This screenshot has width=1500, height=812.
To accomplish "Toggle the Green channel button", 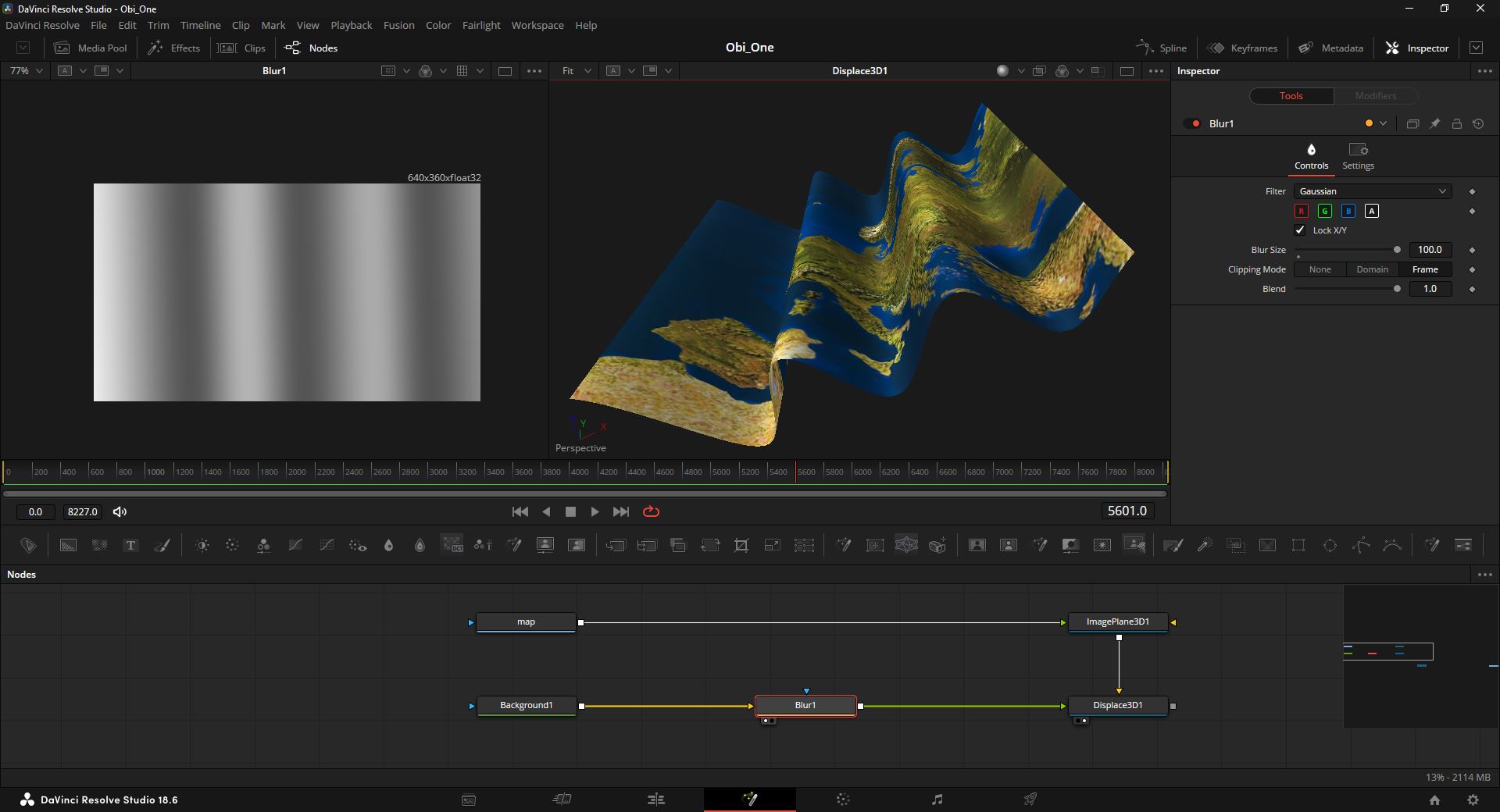I will tap(1324, 211).
